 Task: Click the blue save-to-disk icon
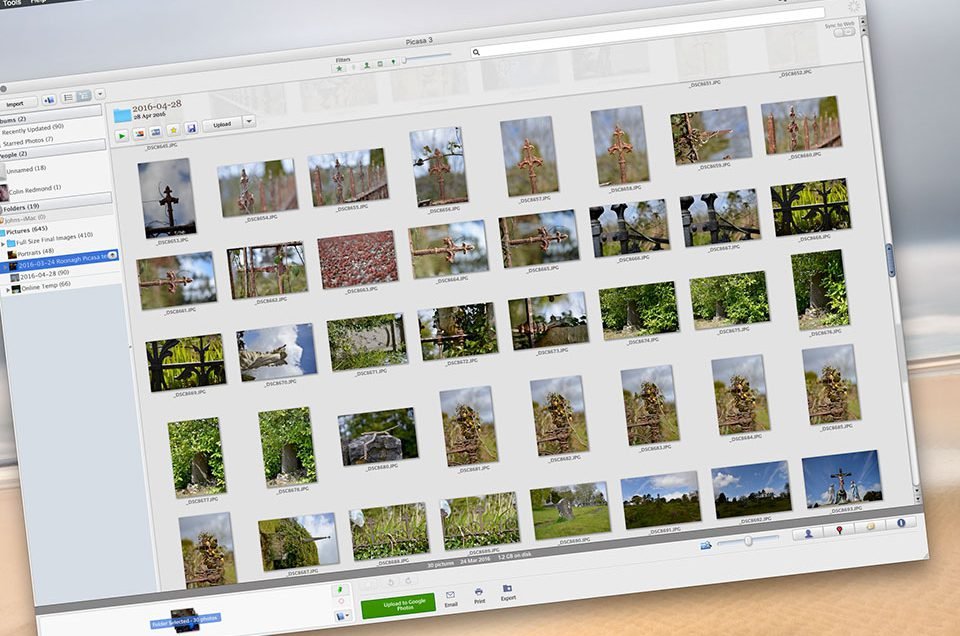[x=191, y=129]
